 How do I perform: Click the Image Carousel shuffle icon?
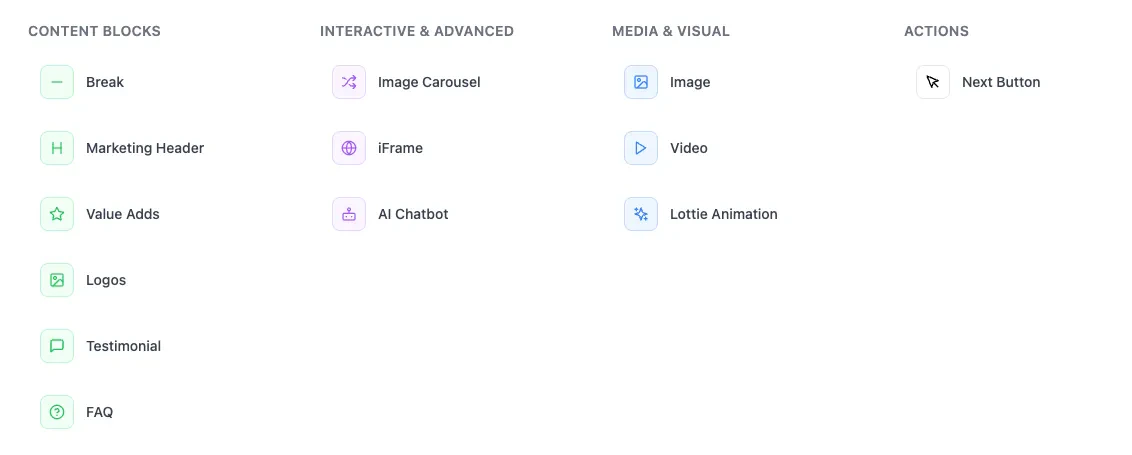[x=349, y=82]
